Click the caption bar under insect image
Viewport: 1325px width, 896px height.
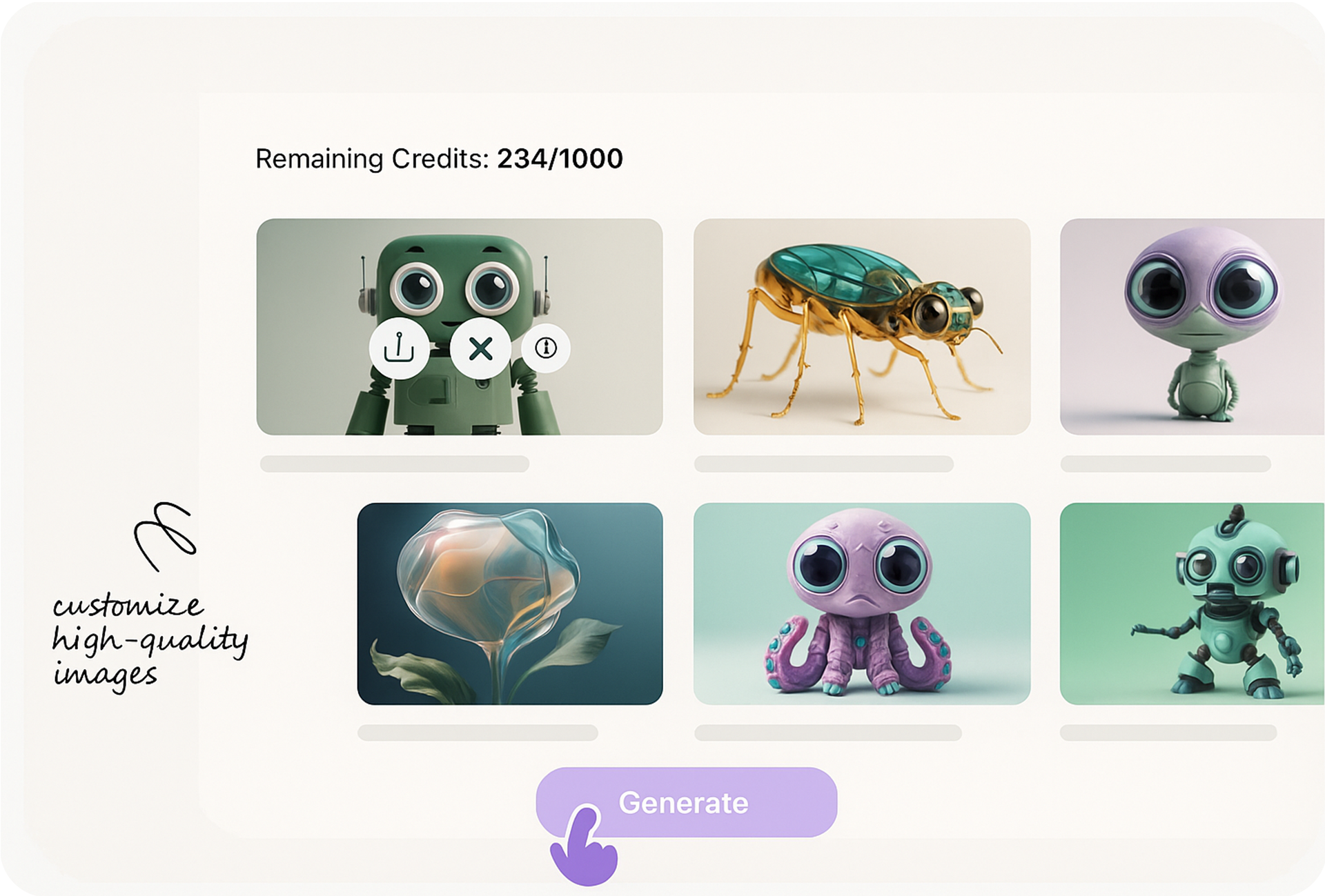pos(824,464)
